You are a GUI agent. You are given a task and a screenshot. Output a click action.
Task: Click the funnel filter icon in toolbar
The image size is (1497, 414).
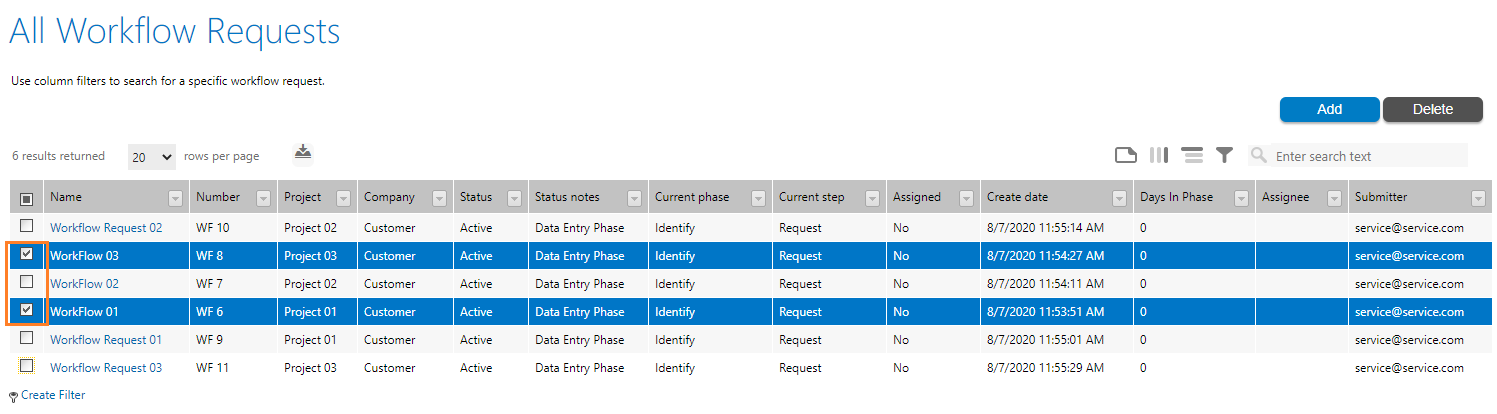pos(1224,155)
